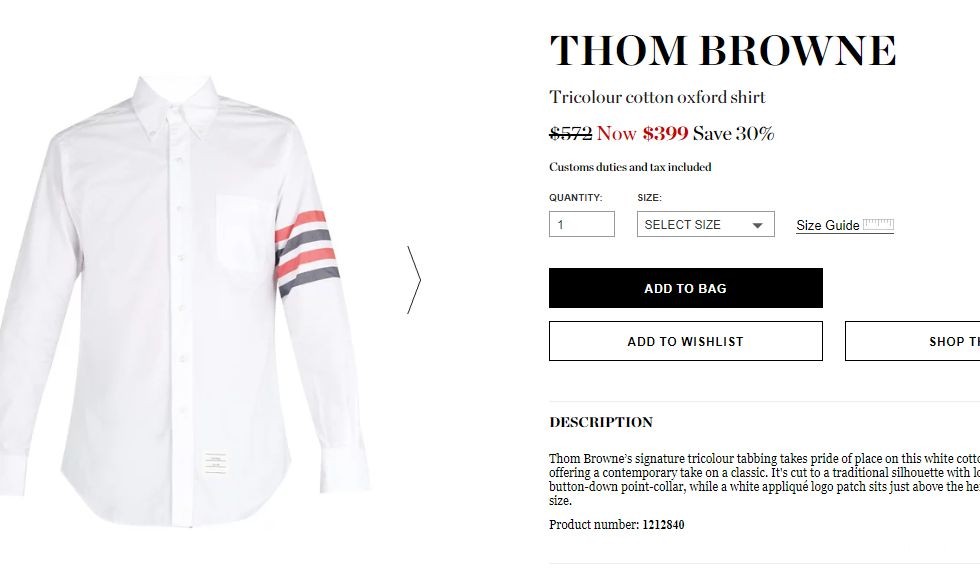This screenshot has height=571, width=980.
Task: Click the quantity input field
Action: [x=581, y=225]
